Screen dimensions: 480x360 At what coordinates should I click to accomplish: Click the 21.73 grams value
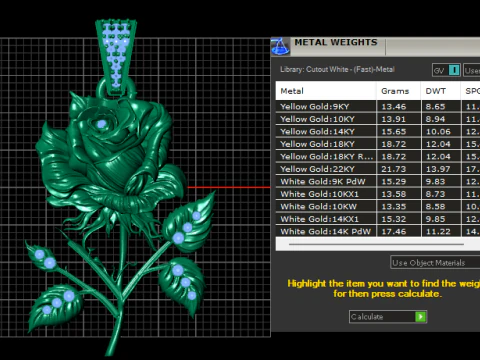pyautogui.click(x=394, y=169)
